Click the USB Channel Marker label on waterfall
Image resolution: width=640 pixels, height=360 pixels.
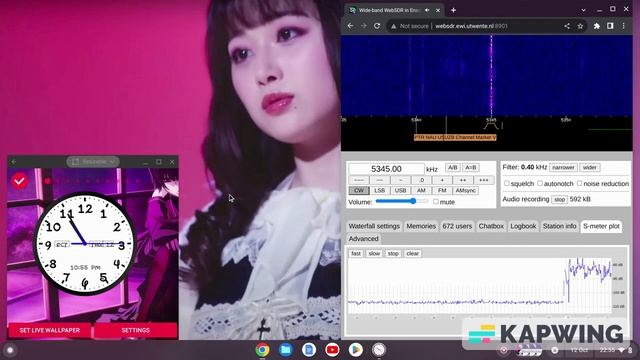(470, 138)
